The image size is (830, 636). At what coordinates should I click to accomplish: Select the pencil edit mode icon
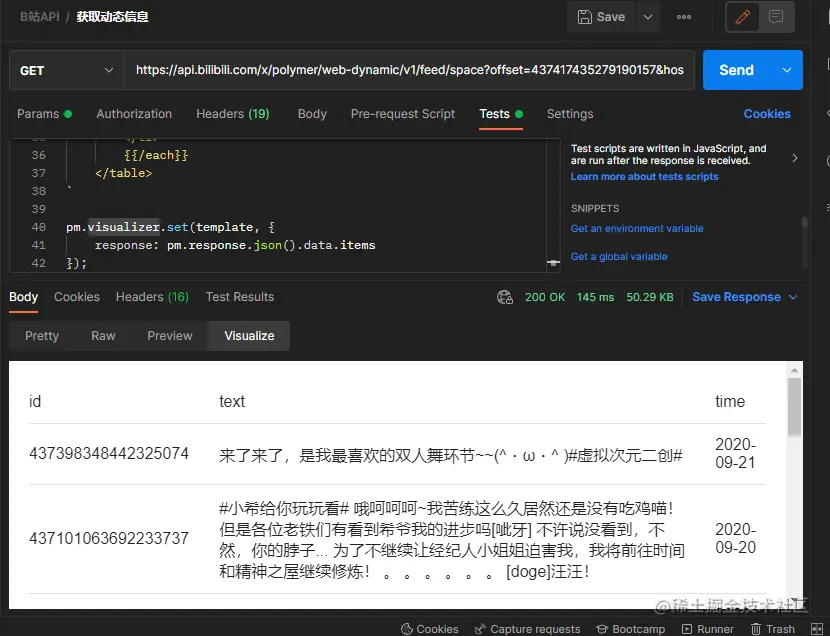click(x=743, y=17)
